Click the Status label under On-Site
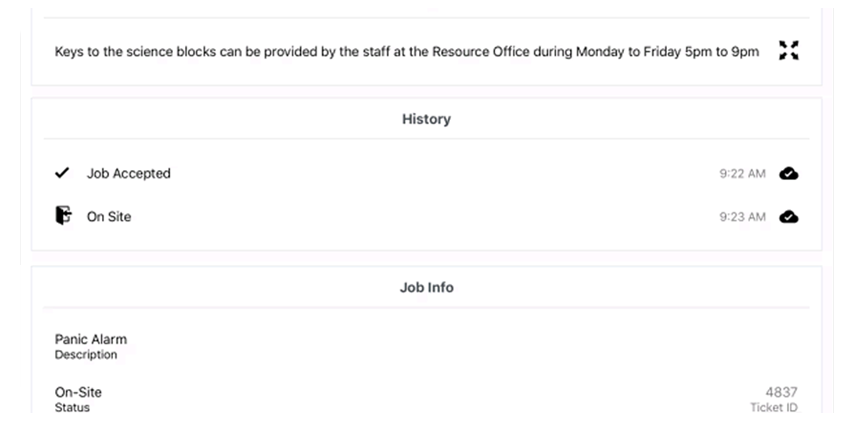852x424 pixels. 72,408
